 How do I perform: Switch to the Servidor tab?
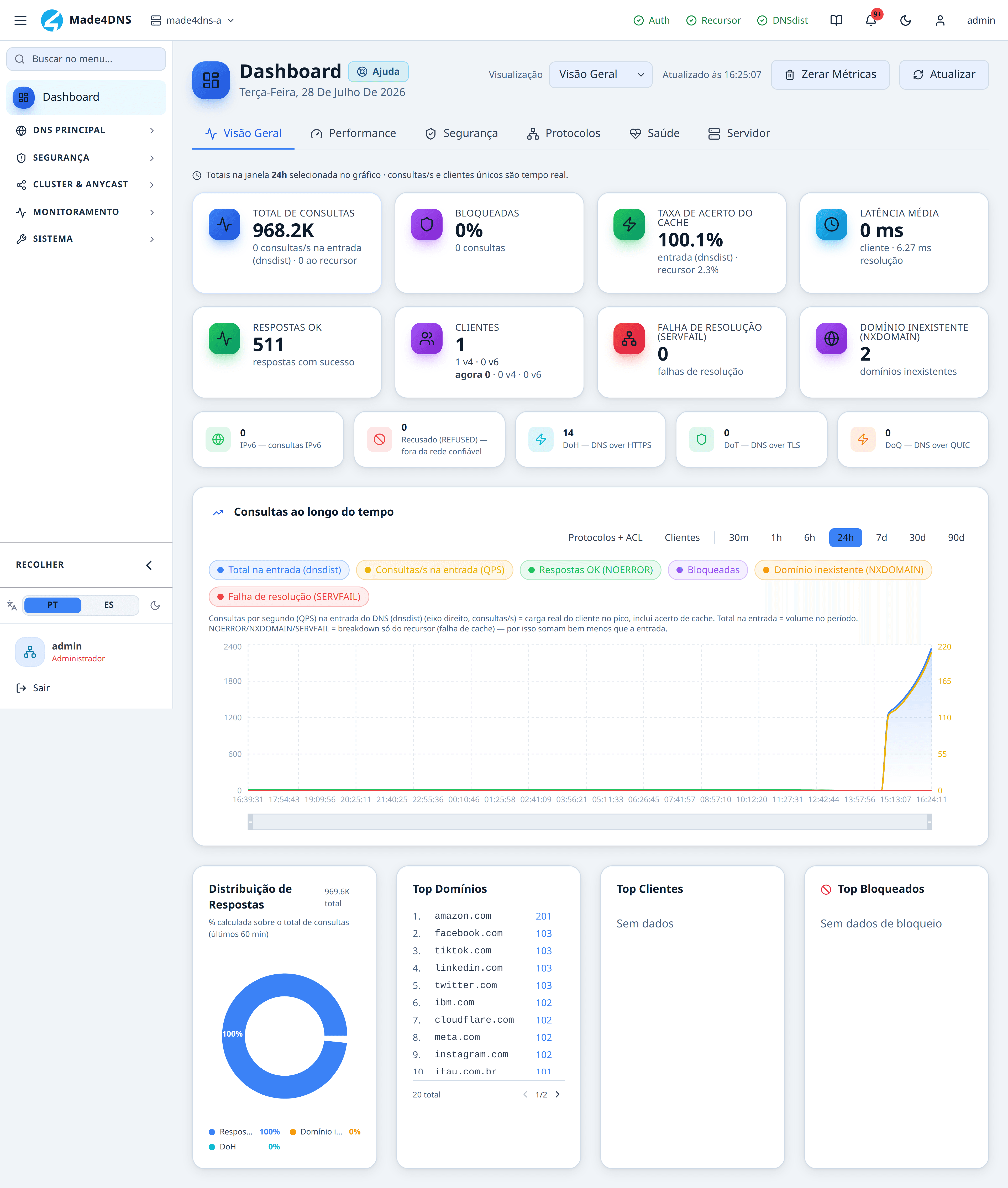[x=739, y=134]
